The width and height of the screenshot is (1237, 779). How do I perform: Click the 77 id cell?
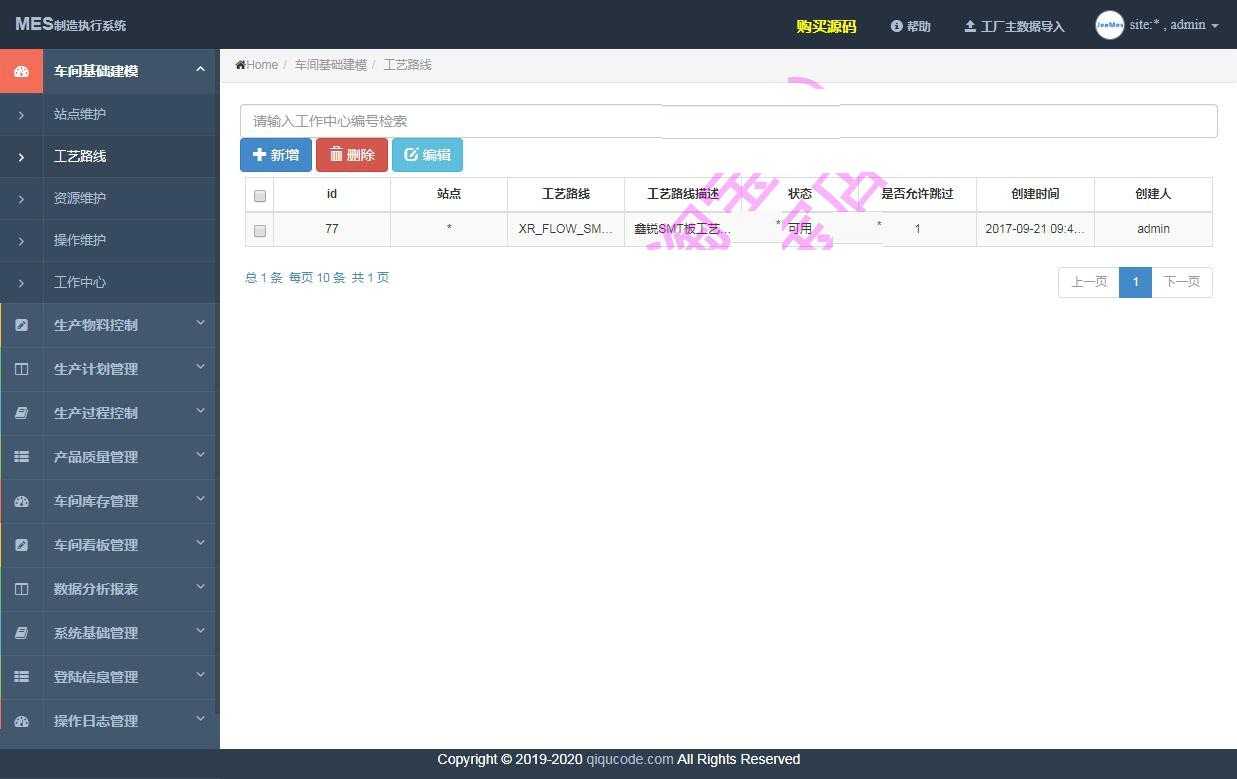coord(332,229)
